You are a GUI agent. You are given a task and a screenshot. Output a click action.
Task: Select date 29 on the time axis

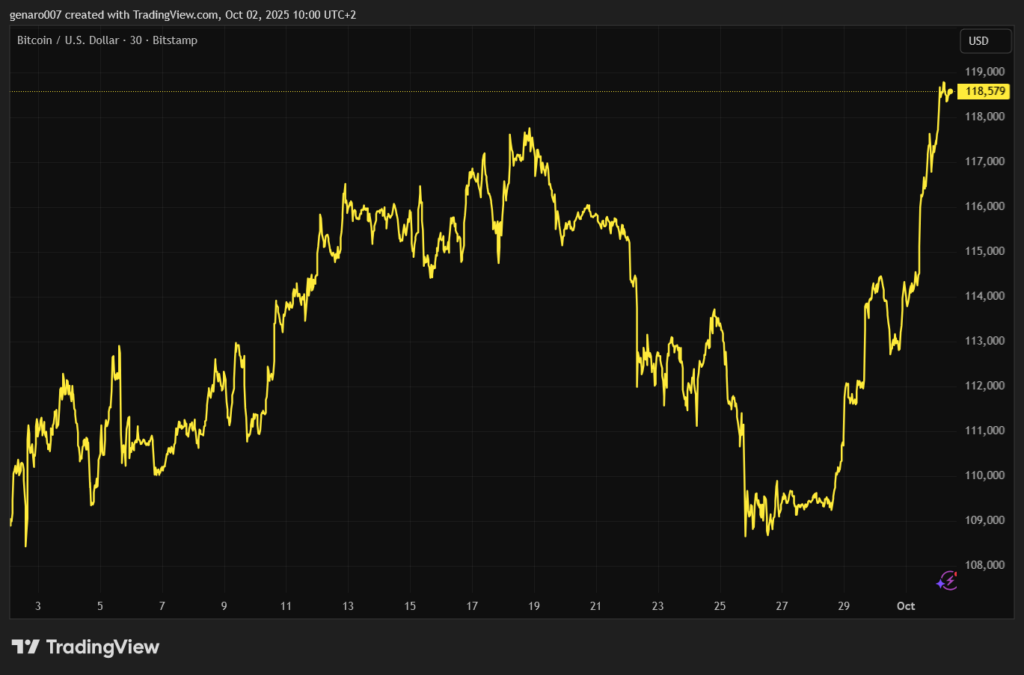tap(844, 606)
